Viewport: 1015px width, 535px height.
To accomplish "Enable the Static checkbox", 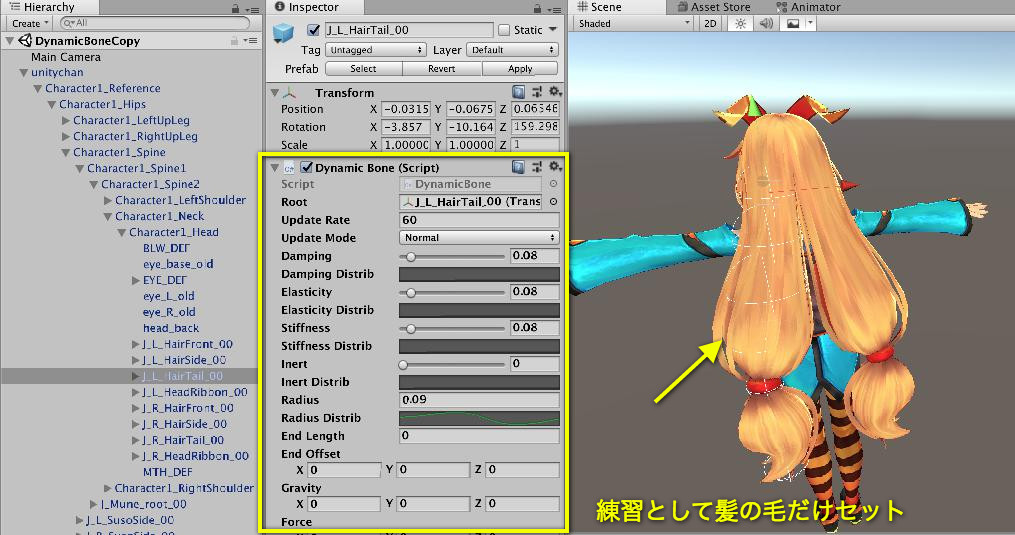I will point(504,30).
